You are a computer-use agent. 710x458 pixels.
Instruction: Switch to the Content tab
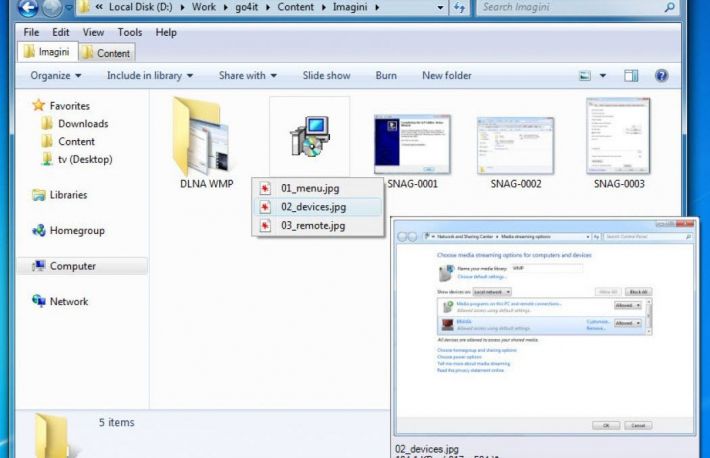click(107, 53)
